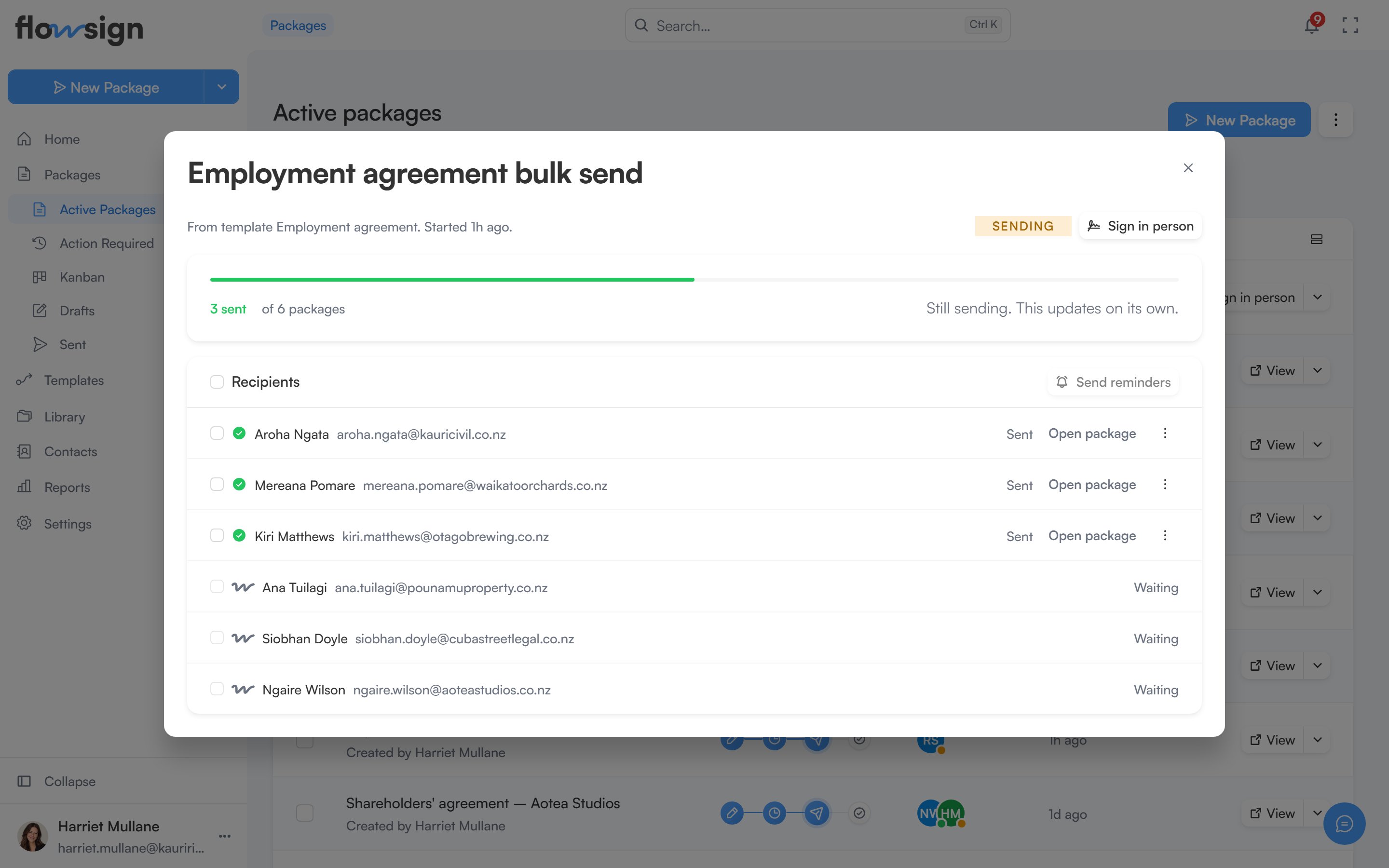Click waiting wave icon for Ngaire Wilson
The height and width of the screenshot is (868, 1389).
coord(243,690)
